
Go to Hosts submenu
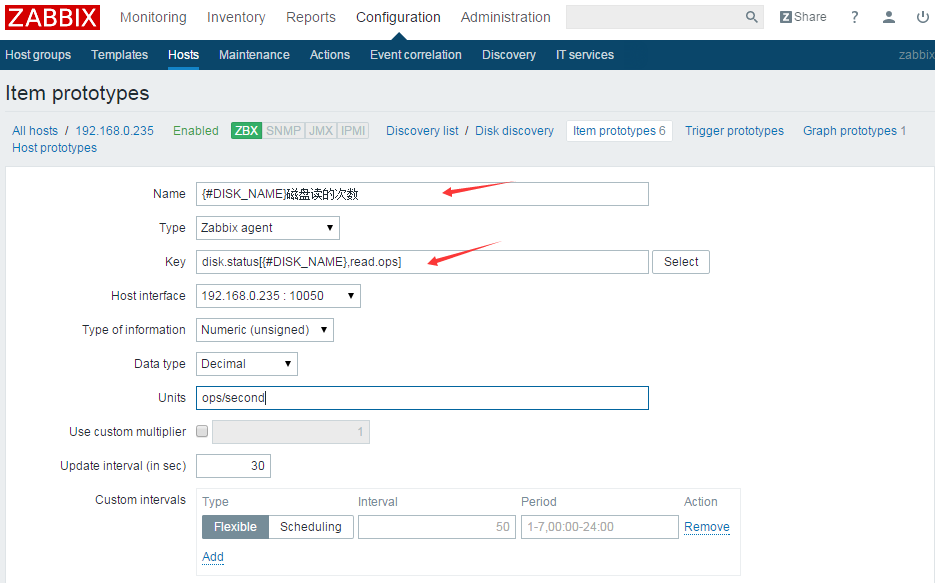pos(183,55)
